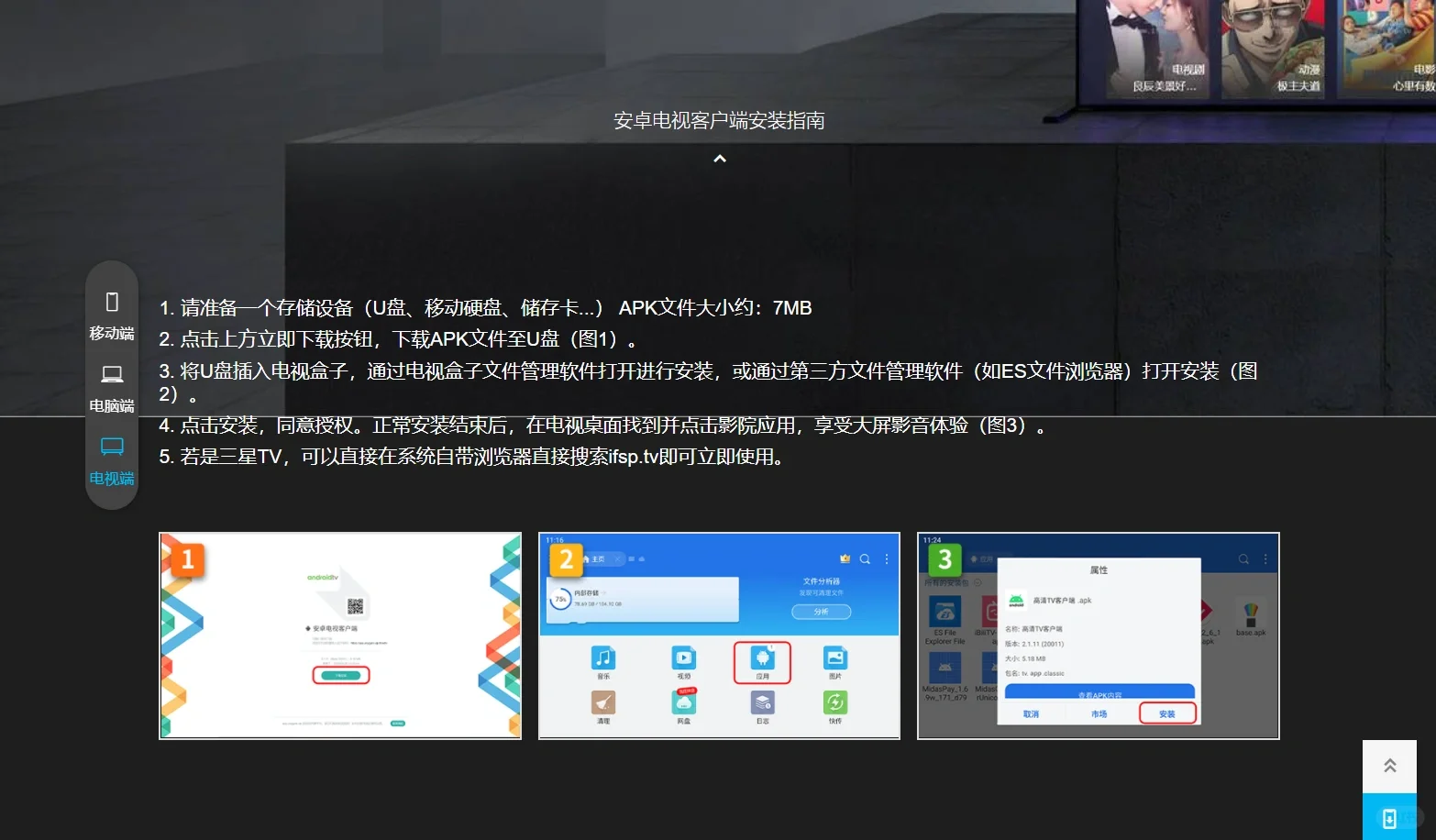This screenshot has width=1436, height=840.
Task: Click the 75% internal storage progress ring
Action: [x=560, y=599]
